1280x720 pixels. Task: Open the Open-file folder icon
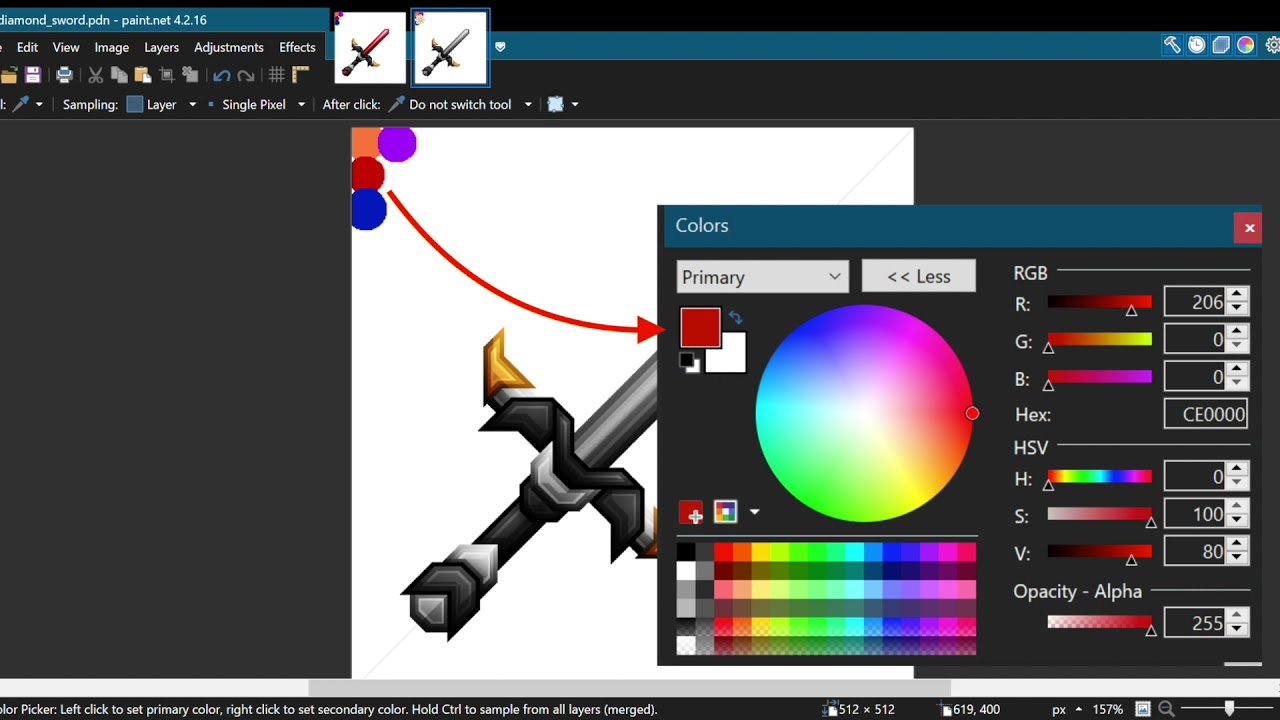[9, 75]
